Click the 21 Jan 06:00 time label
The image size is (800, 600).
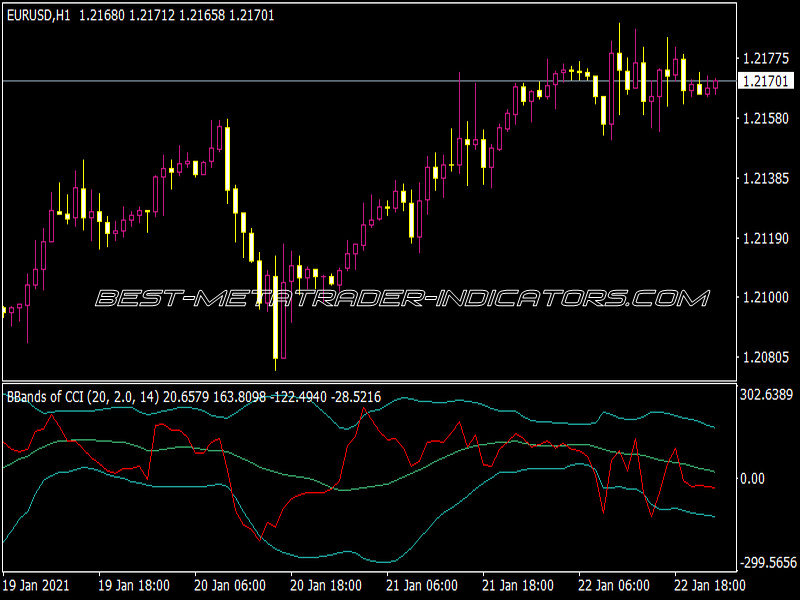(x=422, y=585)
